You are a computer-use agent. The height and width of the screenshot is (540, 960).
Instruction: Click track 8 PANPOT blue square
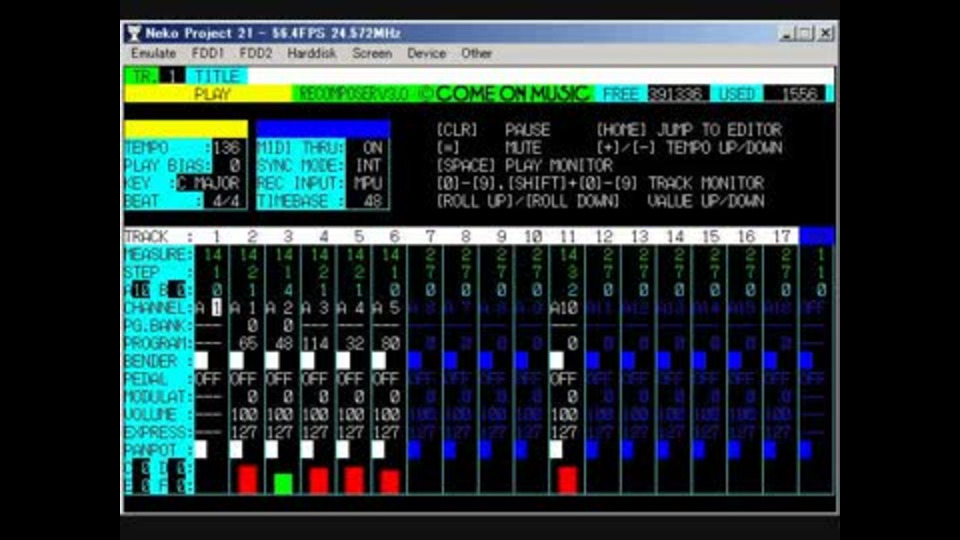[x=450, y=449]
